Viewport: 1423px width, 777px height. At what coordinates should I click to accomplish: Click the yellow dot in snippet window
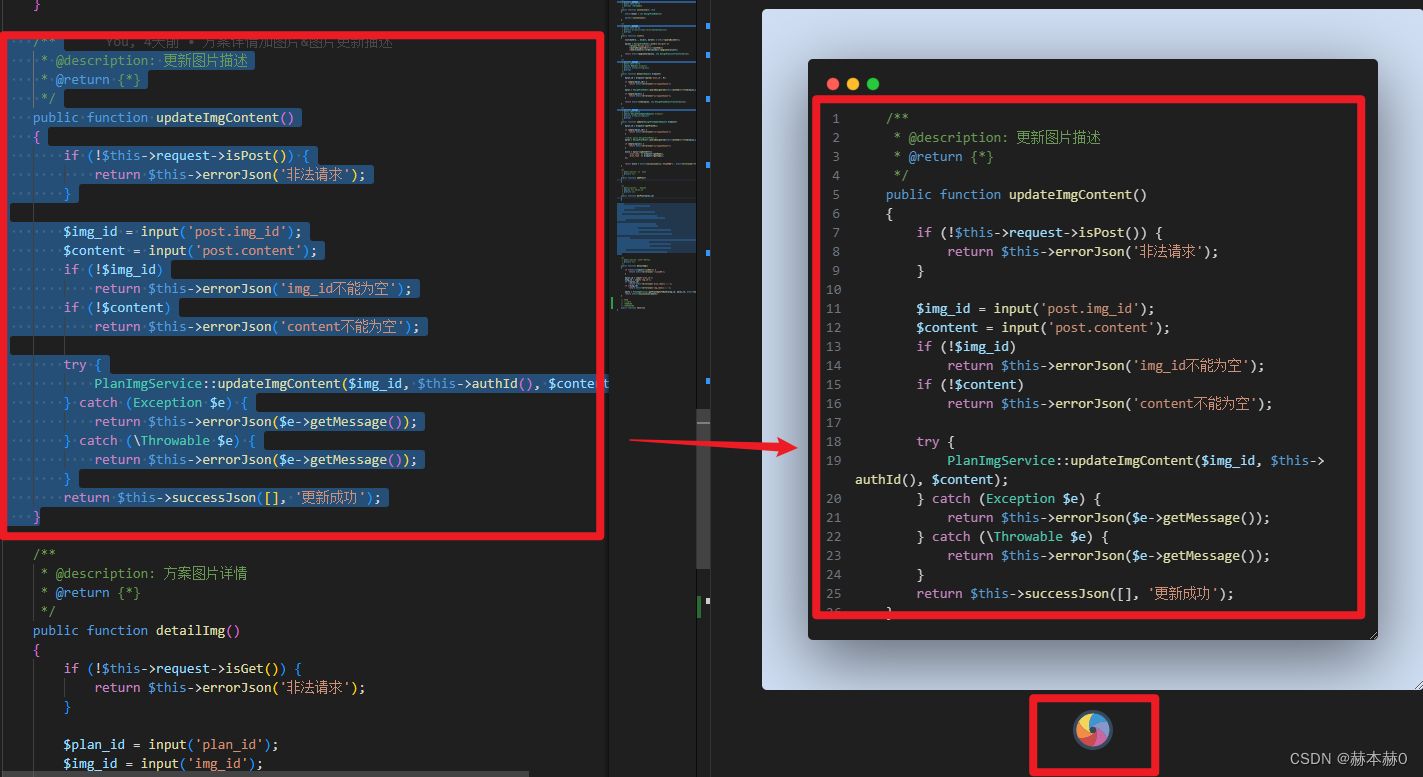[853, 84]
